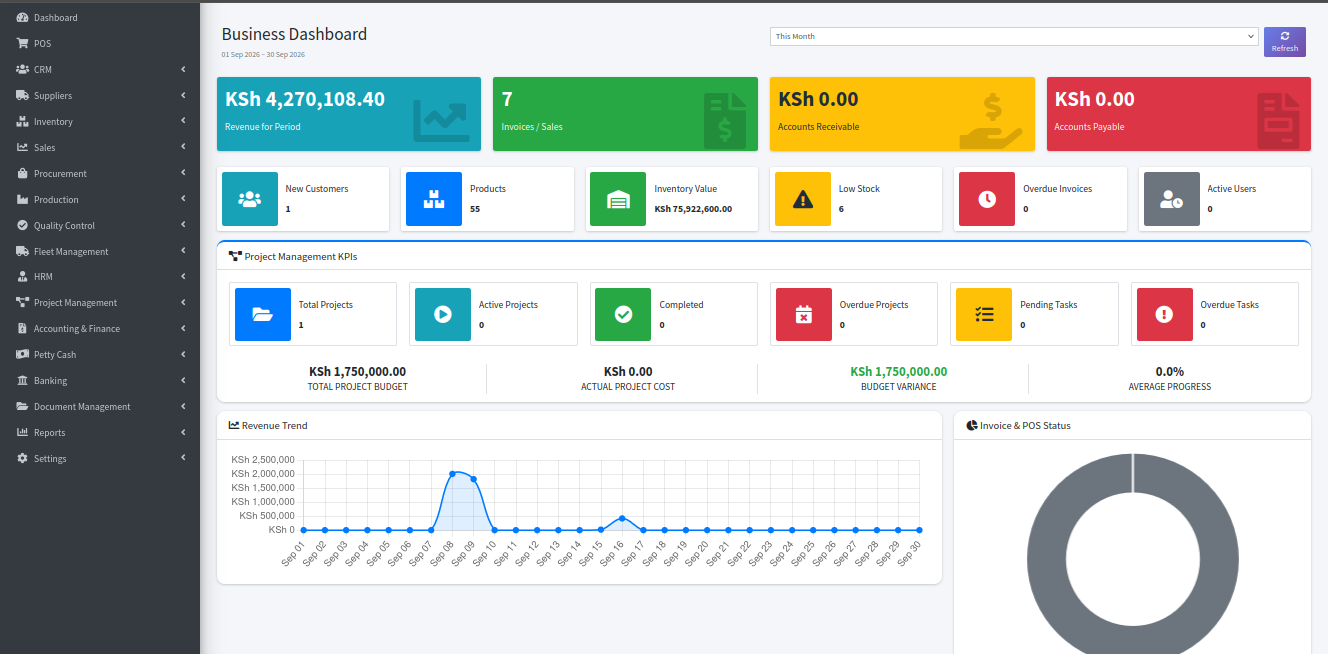
Task: Click the Overdue Projects calendar icon
Action: click(x=804, y=314)
